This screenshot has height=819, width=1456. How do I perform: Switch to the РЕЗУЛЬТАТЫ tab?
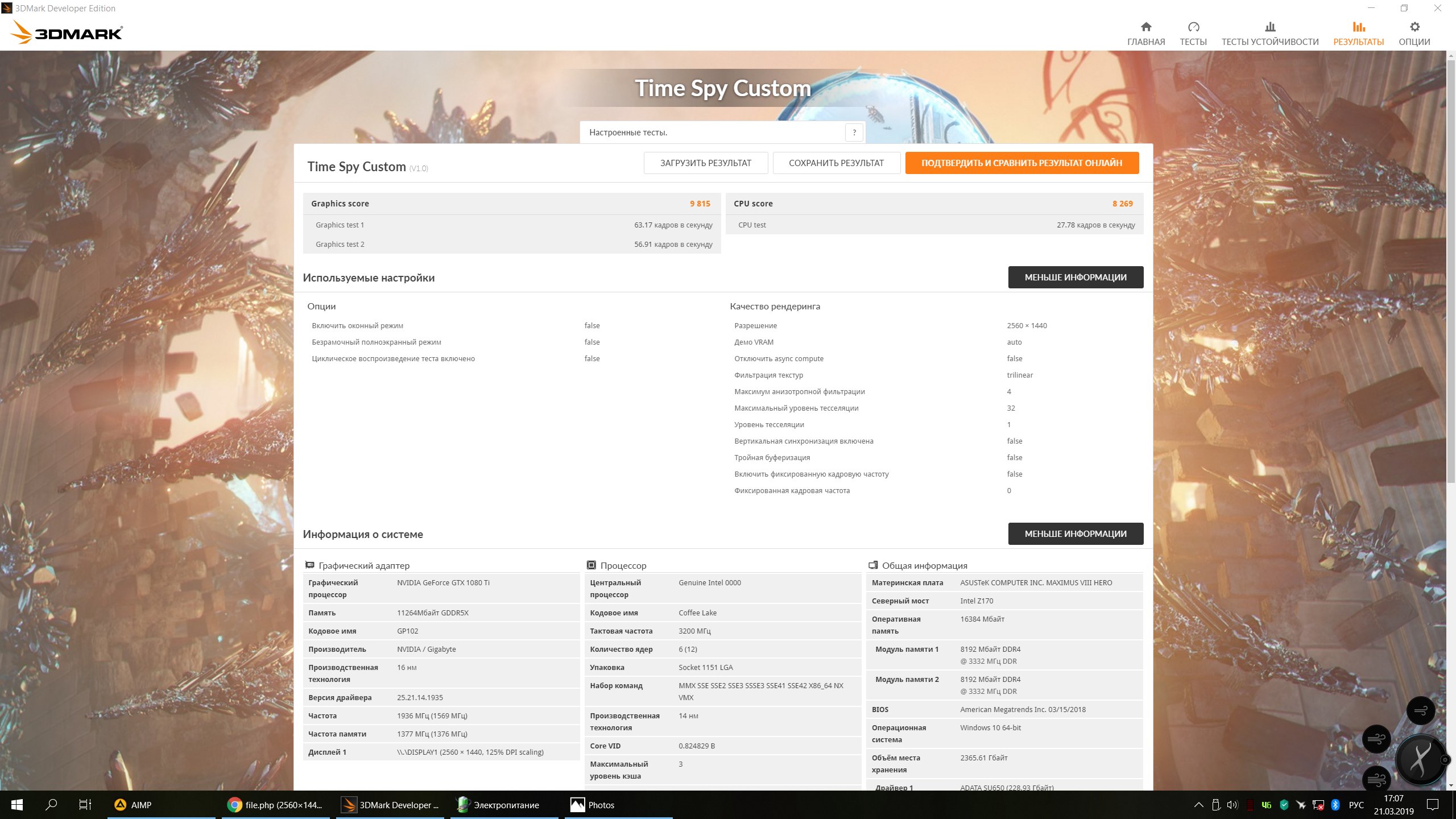1358,34
